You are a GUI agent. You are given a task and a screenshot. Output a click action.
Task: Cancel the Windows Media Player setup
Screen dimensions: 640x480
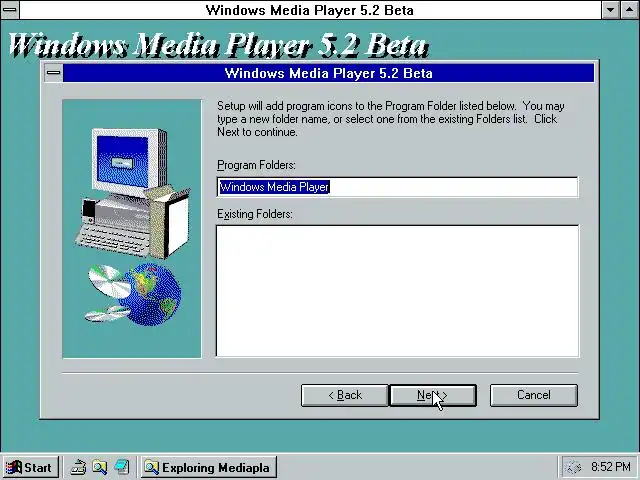533,395
